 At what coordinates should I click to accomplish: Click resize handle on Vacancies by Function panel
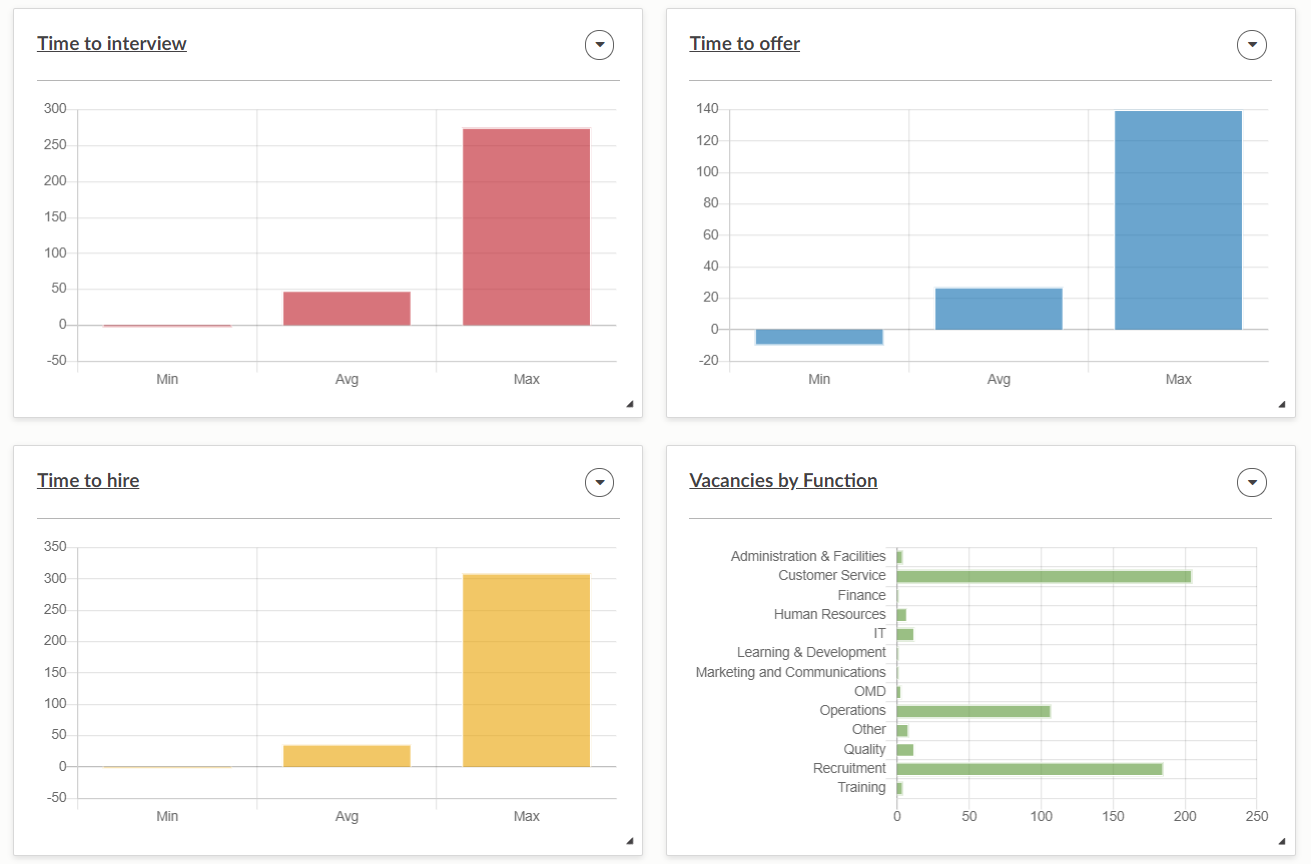click(1282, 842)
